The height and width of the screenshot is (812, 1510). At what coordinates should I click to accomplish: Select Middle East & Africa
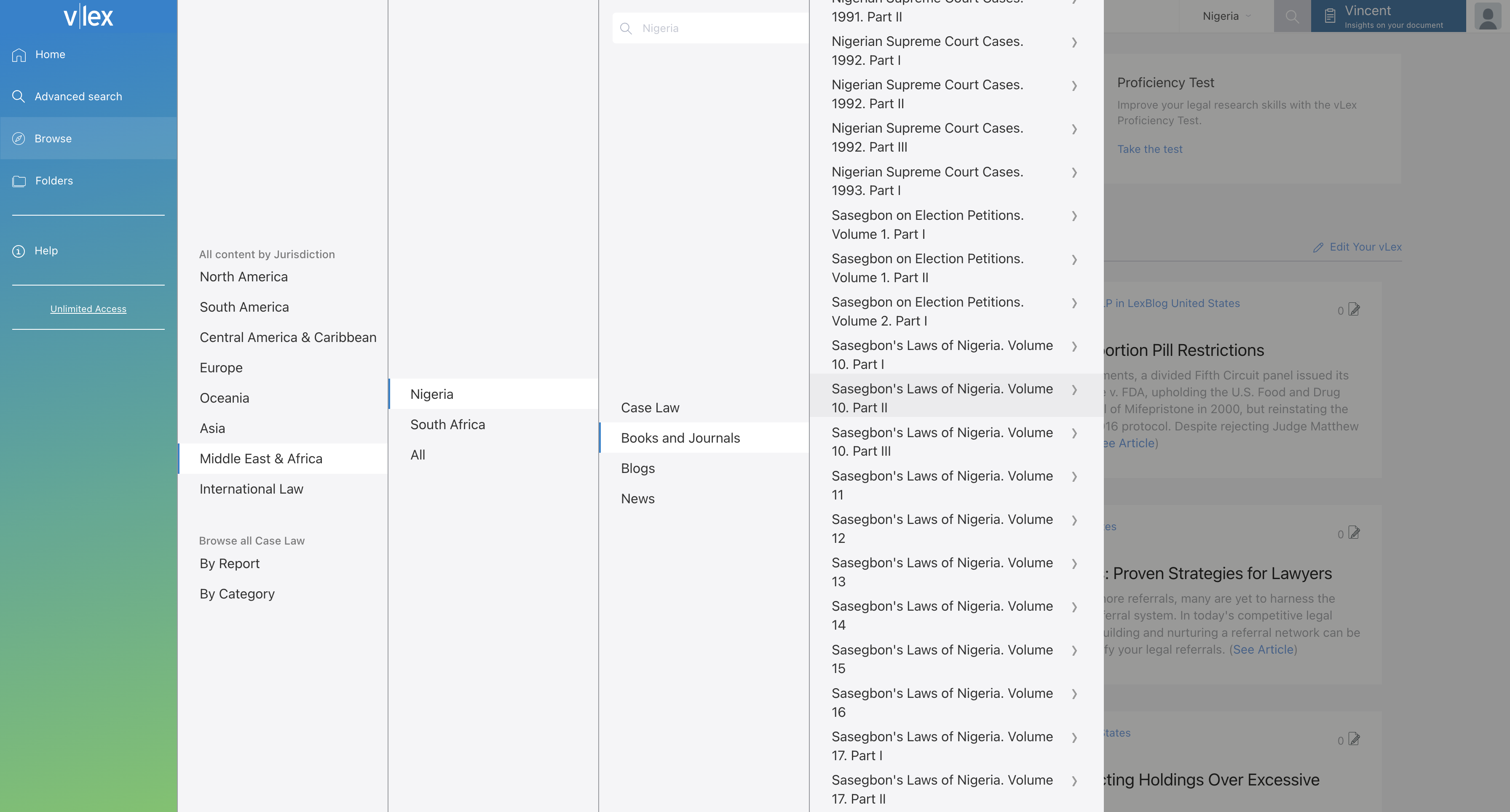tap(283, 459)
